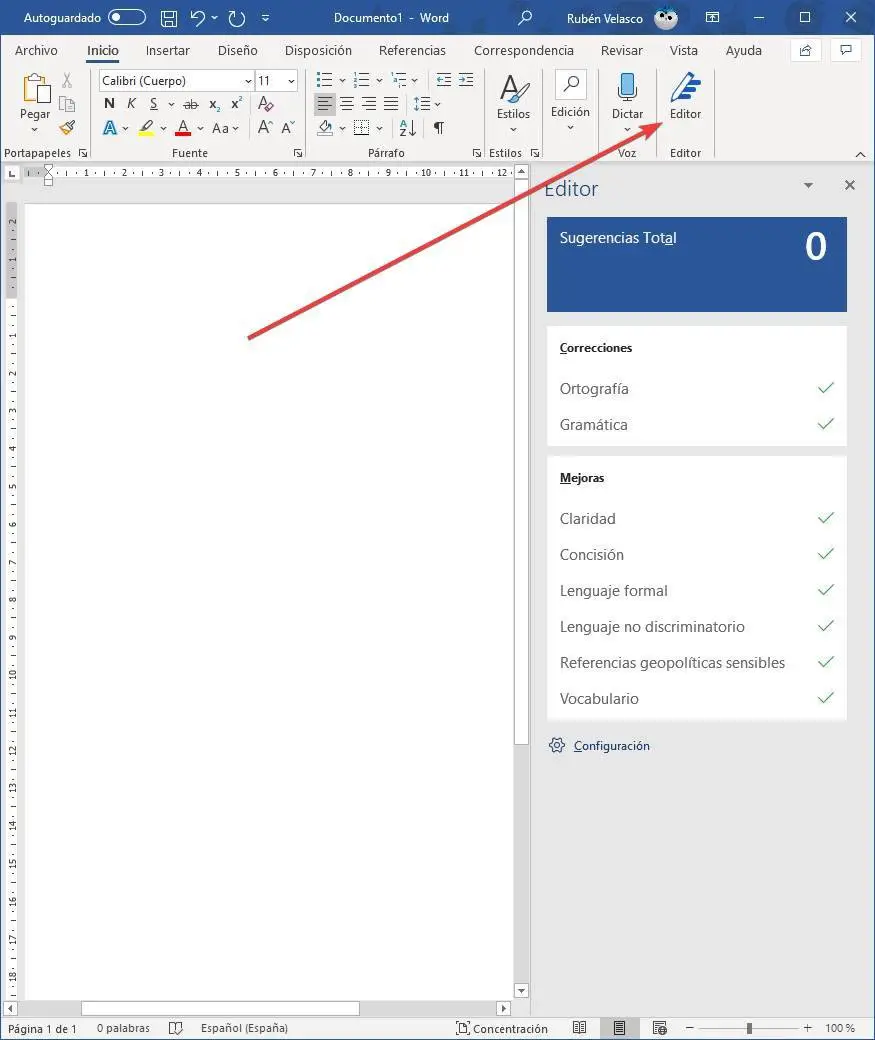Click the numbered list icon

(362, 80)
